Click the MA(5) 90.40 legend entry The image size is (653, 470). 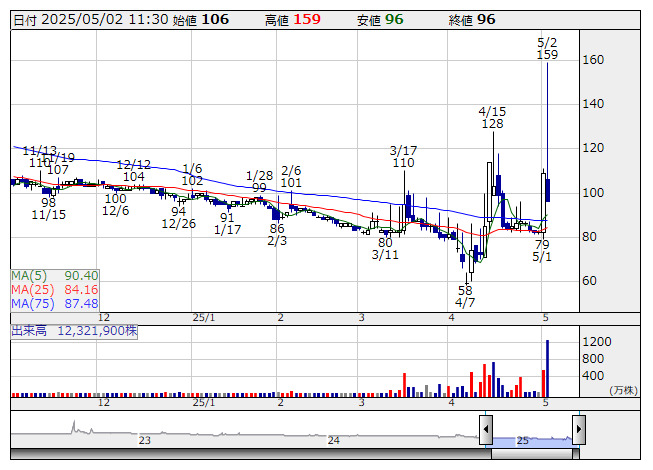click(55, 275)
